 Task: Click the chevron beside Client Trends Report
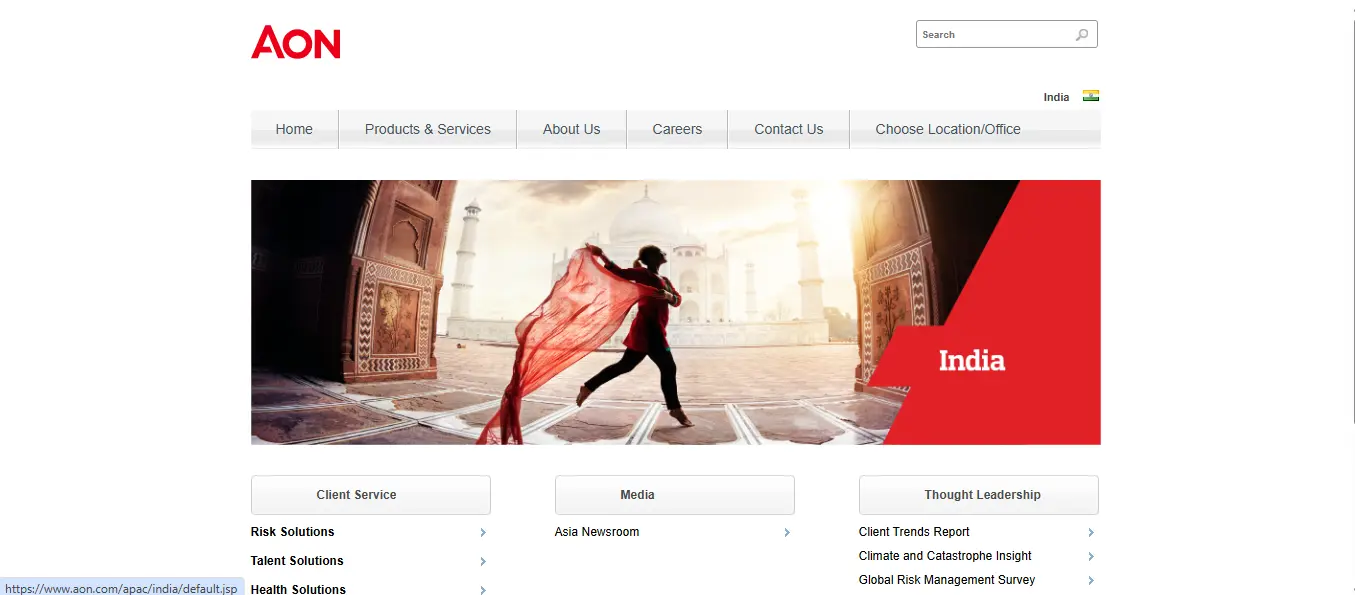(1091, 532)
